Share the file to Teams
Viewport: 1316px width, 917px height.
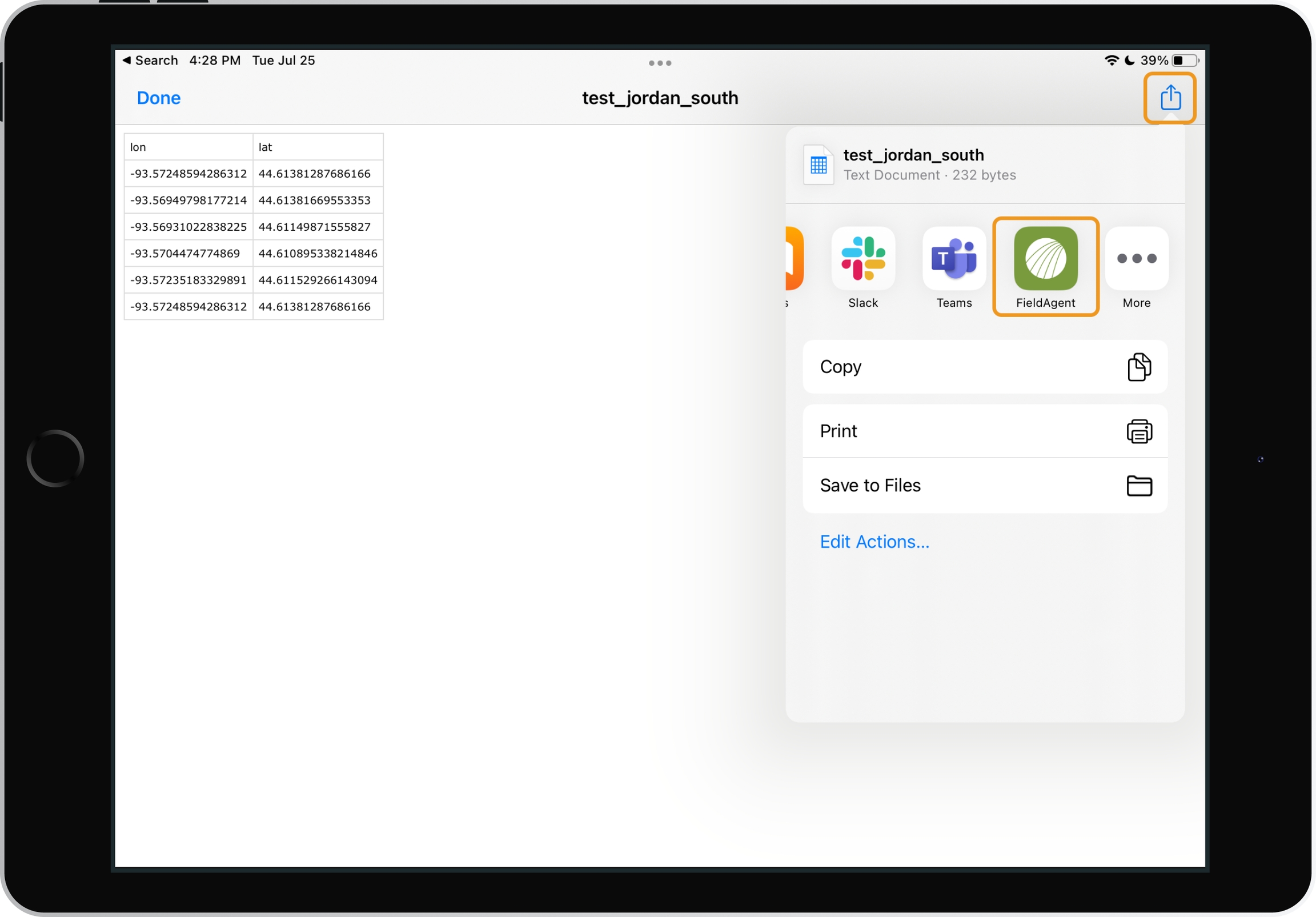point(954,259)
